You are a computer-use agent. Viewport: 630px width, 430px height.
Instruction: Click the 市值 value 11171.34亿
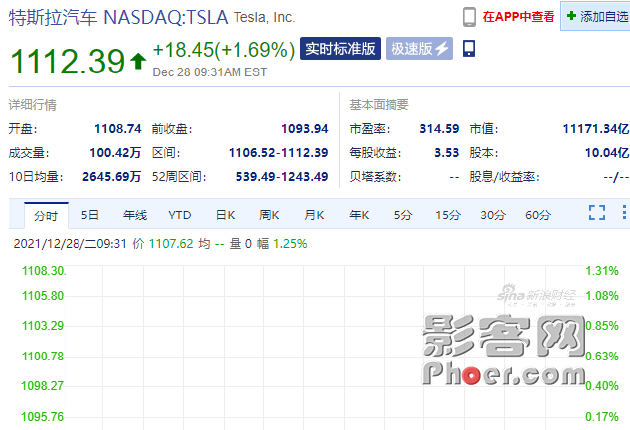pos(596,129)
